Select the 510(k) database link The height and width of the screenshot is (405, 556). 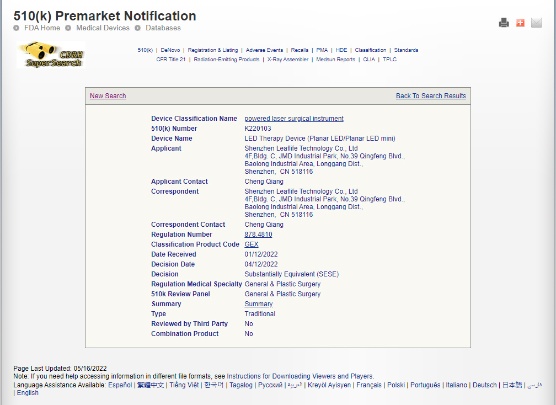point(145,50)
